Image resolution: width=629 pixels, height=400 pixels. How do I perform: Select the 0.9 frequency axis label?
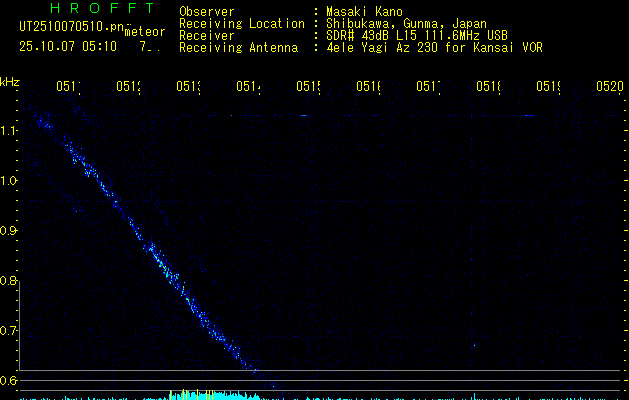[x=9, y=231]
